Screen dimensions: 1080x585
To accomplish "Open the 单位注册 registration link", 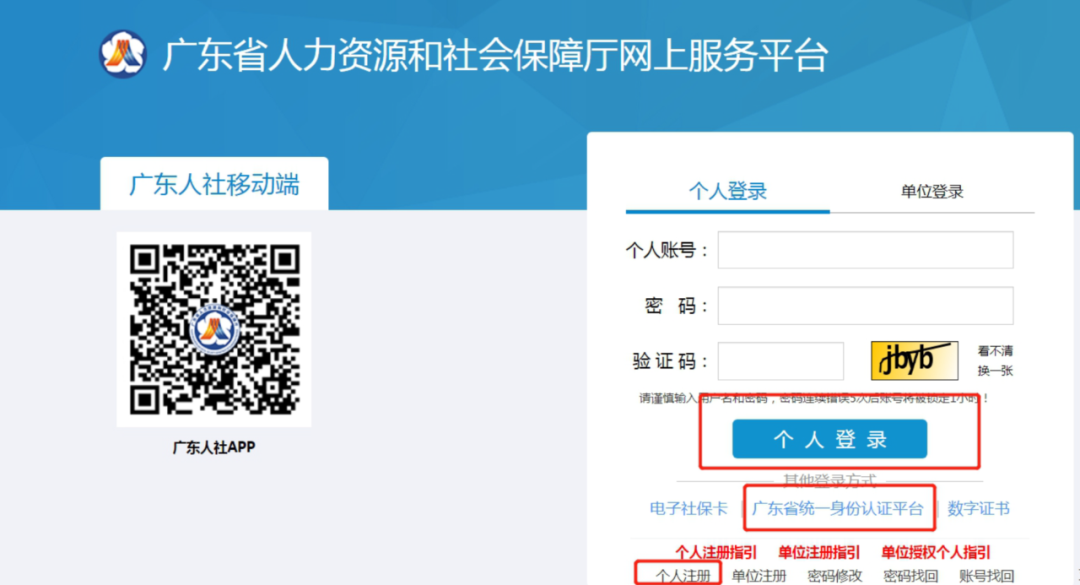I will point(756,575).
